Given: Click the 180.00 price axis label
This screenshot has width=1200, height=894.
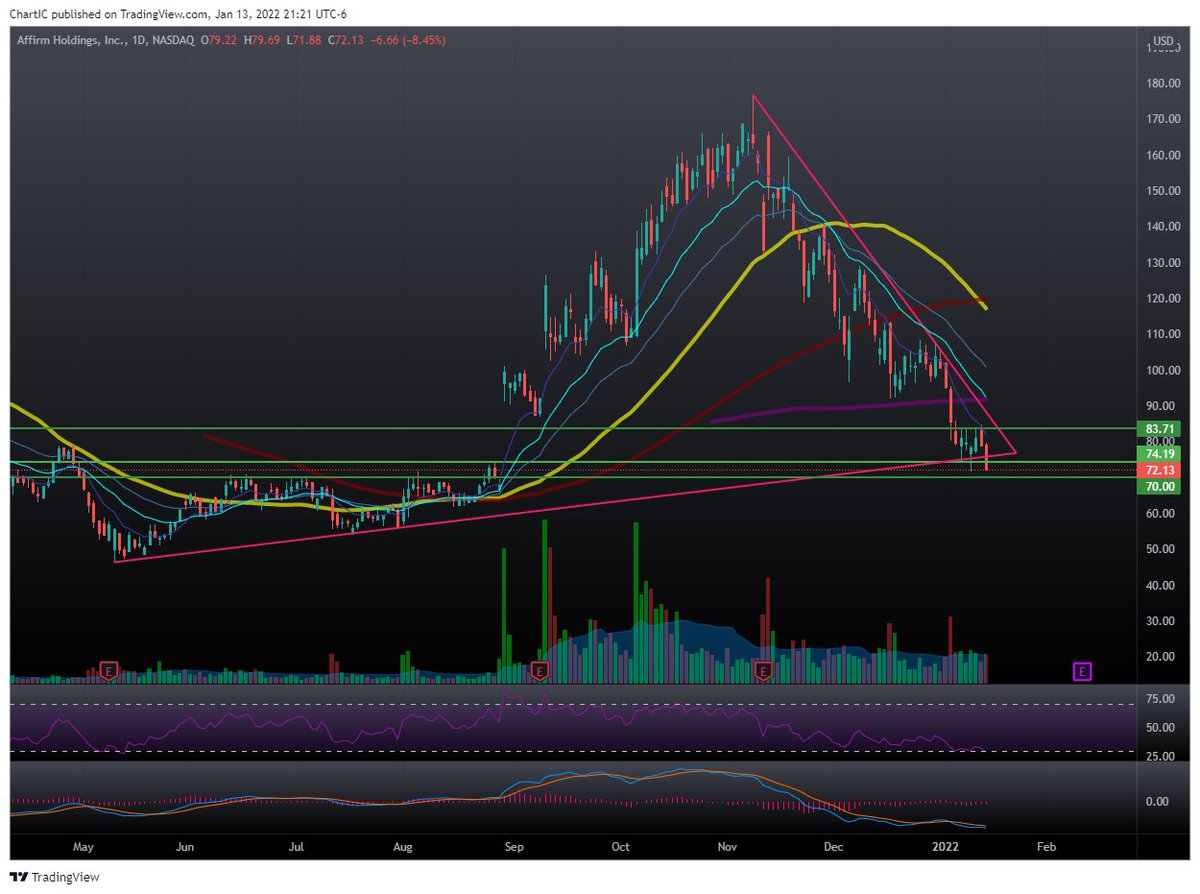Looking at the screenshot, I should 1163,83.
